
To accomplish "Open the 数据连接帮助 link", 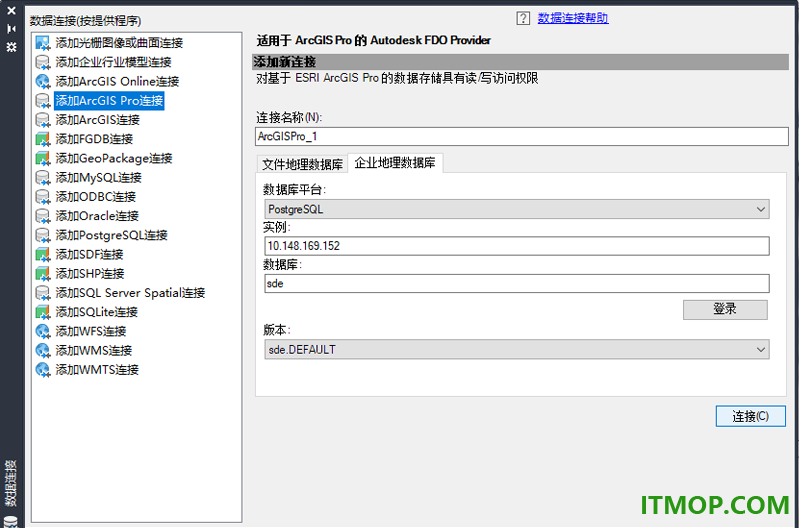I will pyautogui.click(x=573, y=18).
